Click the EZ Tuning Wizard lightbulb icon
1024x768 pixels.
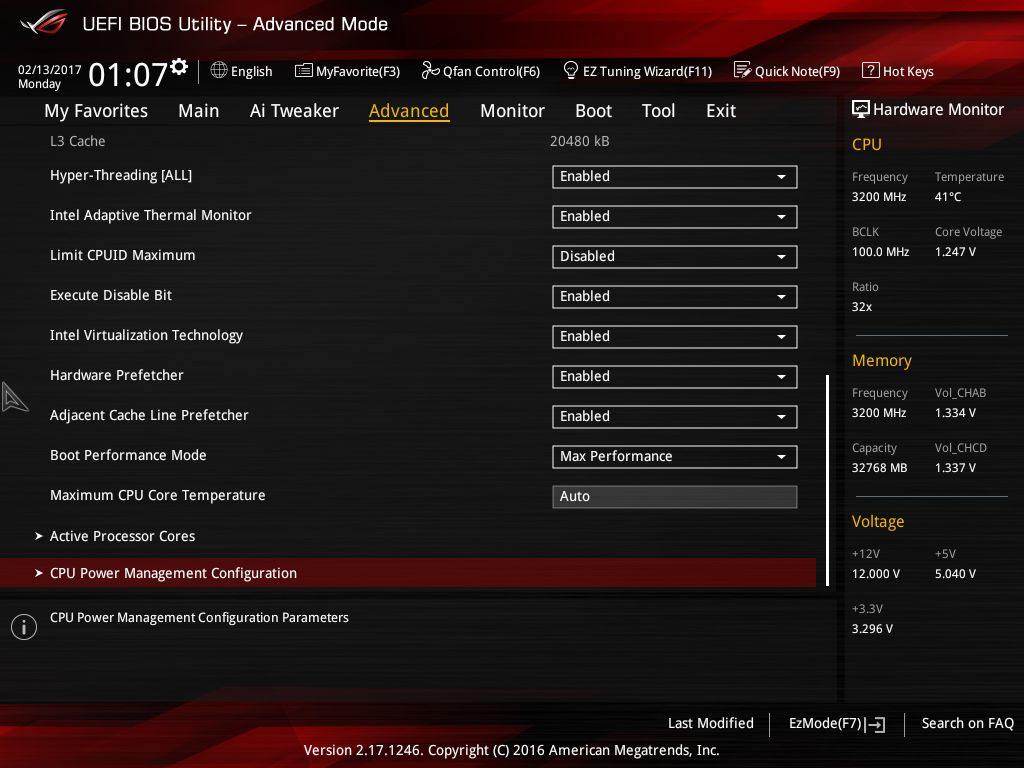coord(570,70)
